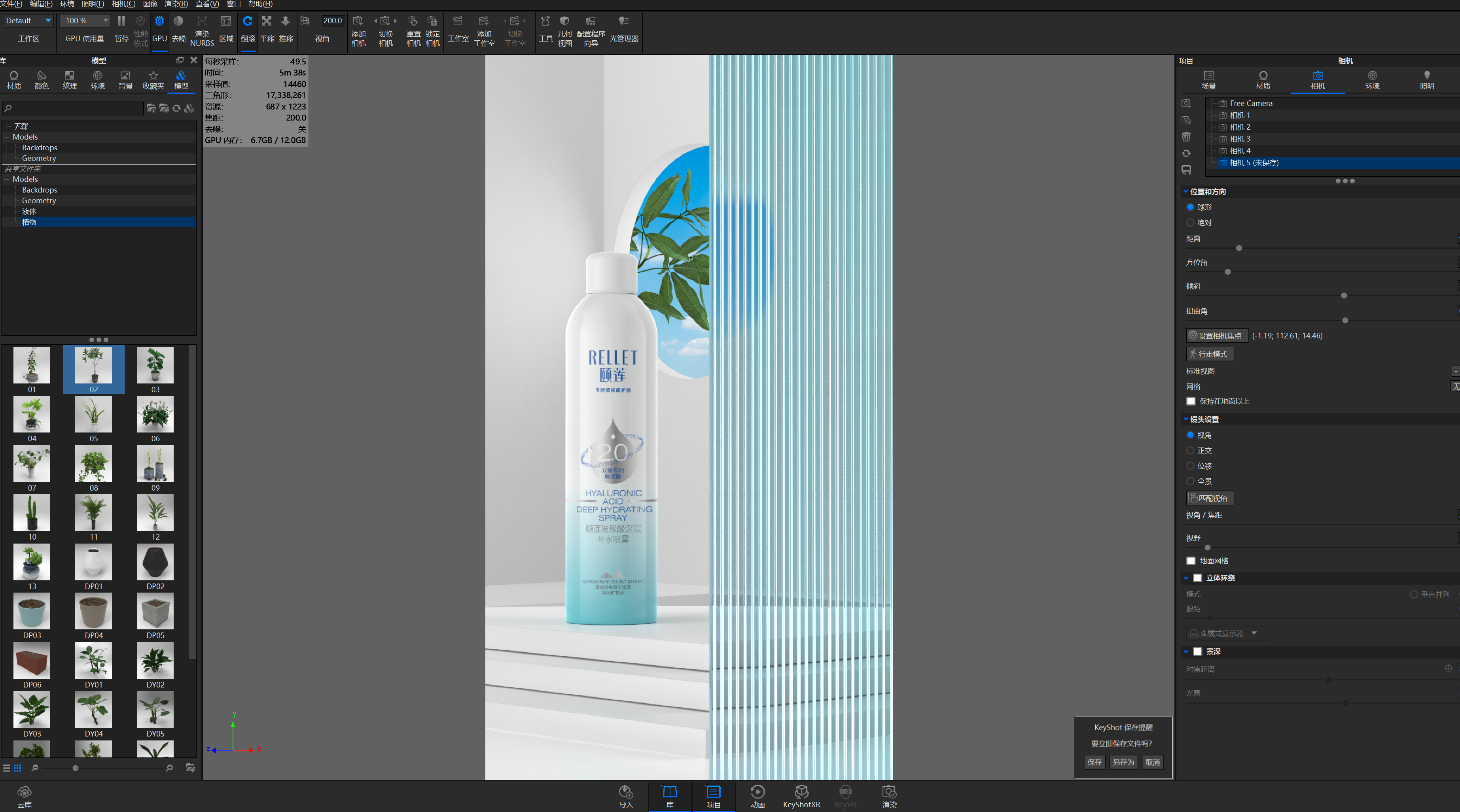Enable the 景深 (depth of field) checkbox

1198,651
